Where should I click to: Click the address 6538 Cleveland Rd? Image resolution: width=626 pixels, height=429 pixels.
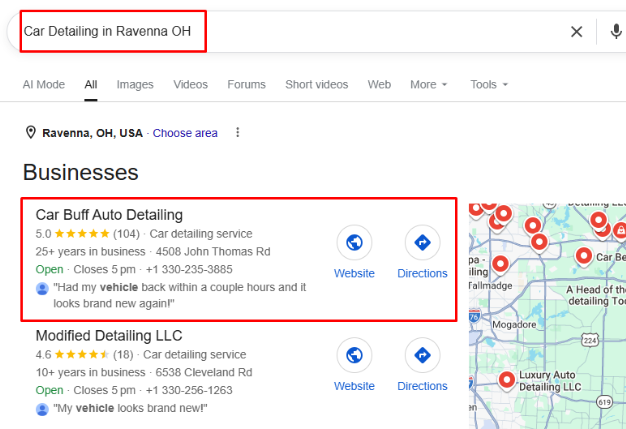click(204, 373)
